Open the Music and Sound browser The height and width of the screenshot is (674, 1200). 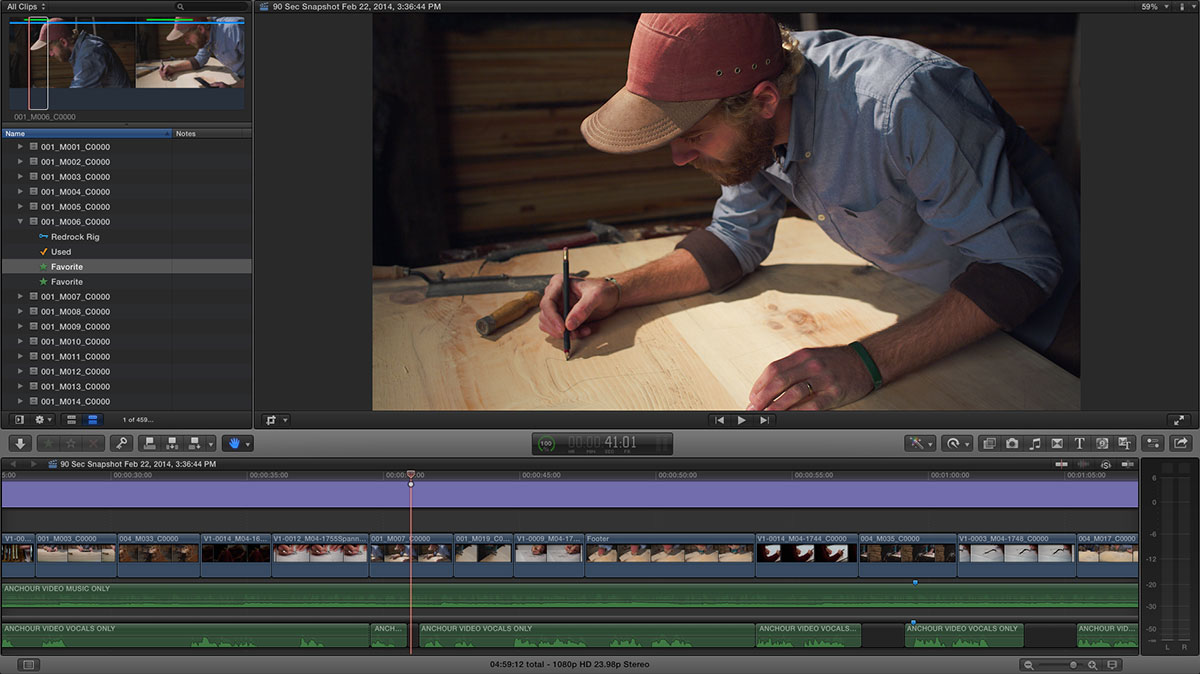click(x=1035, y=443)
